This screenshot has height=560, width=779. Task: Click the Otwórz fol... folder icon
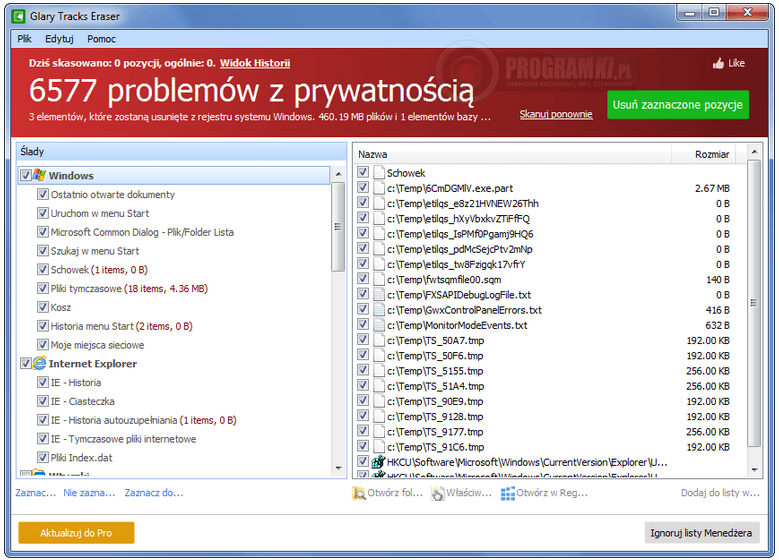pos(358,493)
